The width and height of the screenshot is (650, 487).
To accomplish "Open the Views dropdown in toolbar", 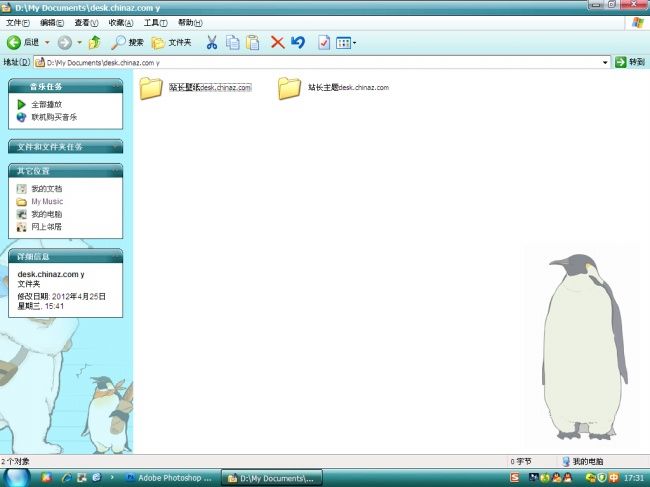I will [345, 42].
